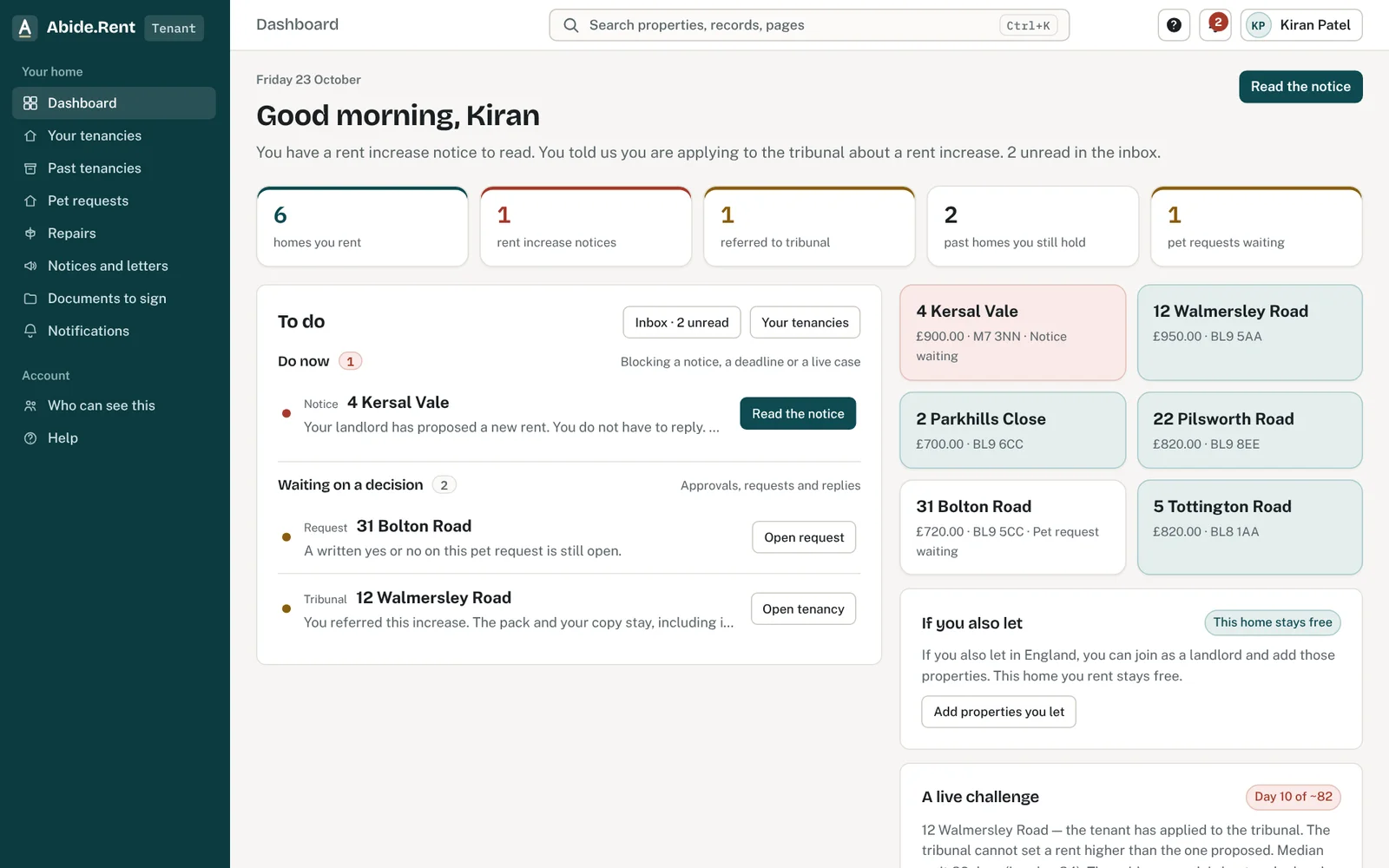
Task: Click the top-right Read the notice button
Action: [1300, 87]
